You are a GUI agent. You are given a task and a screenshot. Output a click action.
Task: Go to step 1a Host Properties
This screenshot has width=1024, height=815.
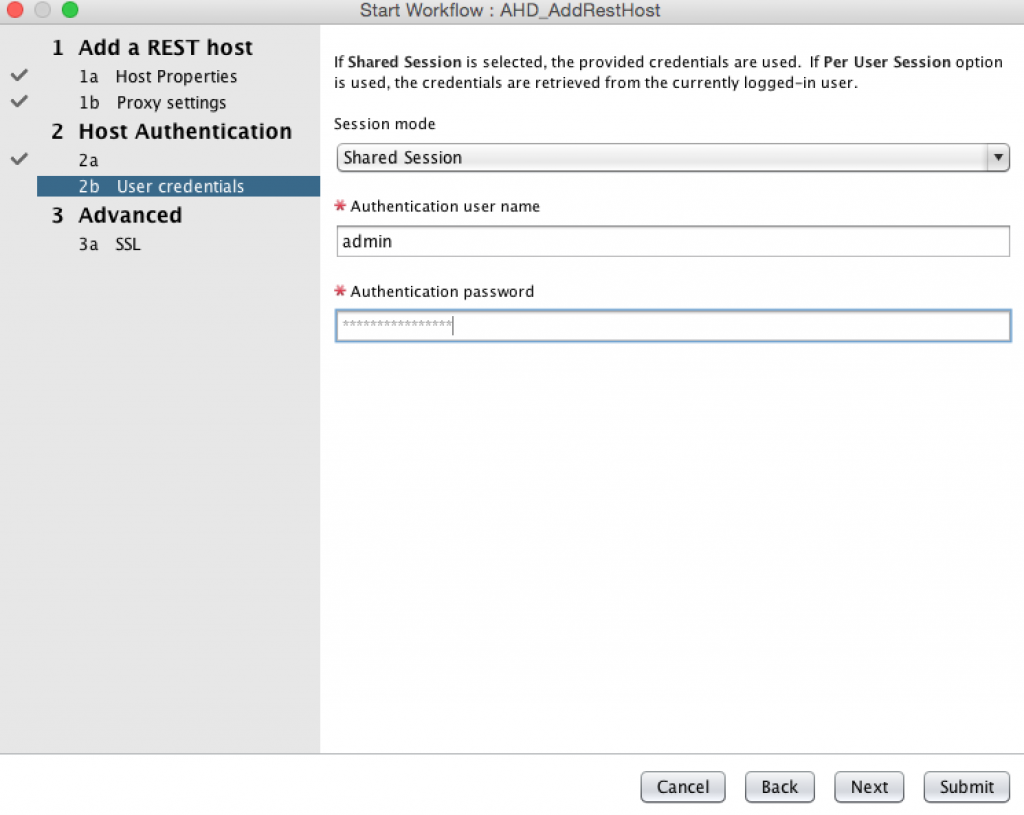(158, 77)
